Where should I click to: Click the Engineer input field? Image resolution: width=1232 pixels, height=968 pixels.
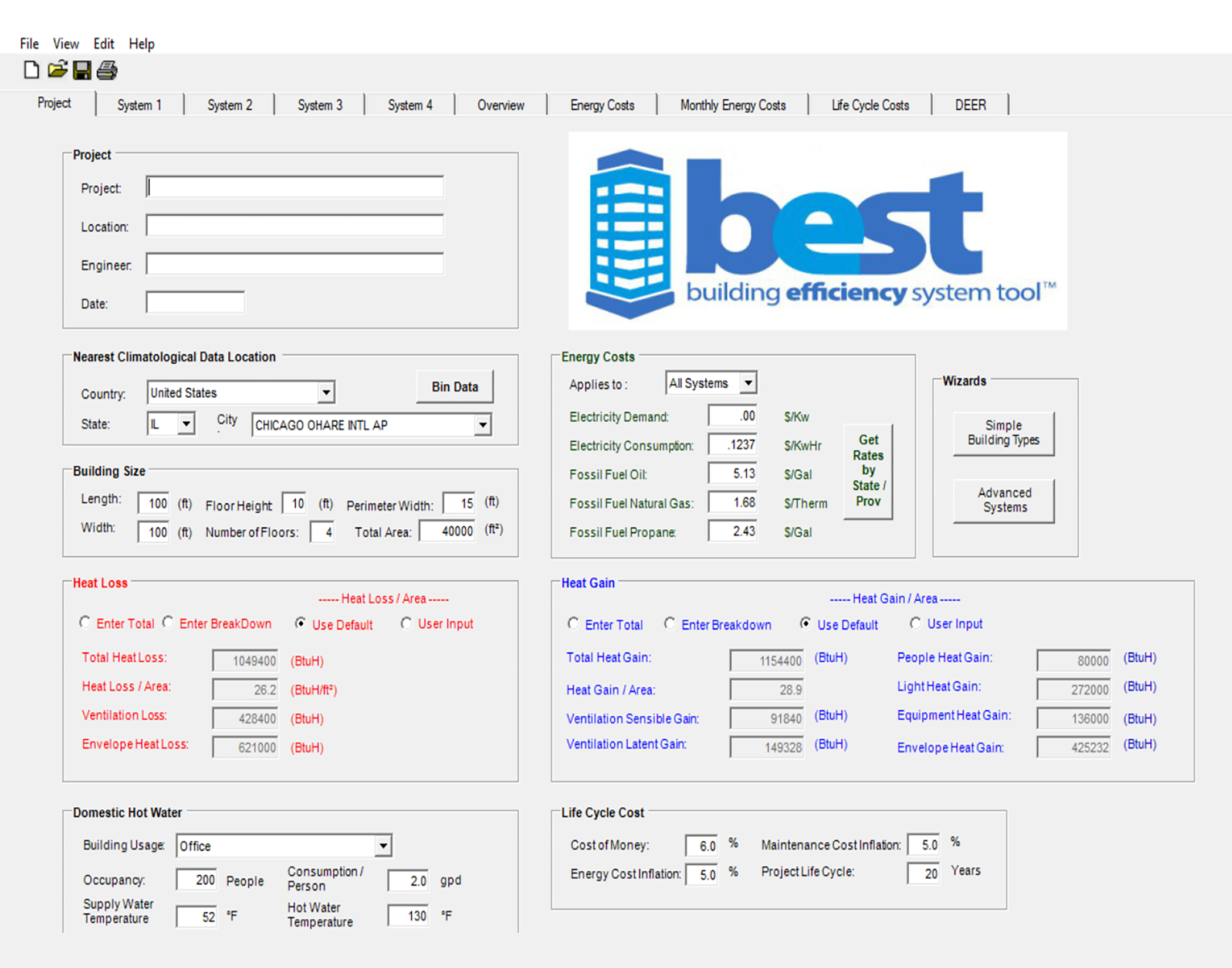[295, 264]
